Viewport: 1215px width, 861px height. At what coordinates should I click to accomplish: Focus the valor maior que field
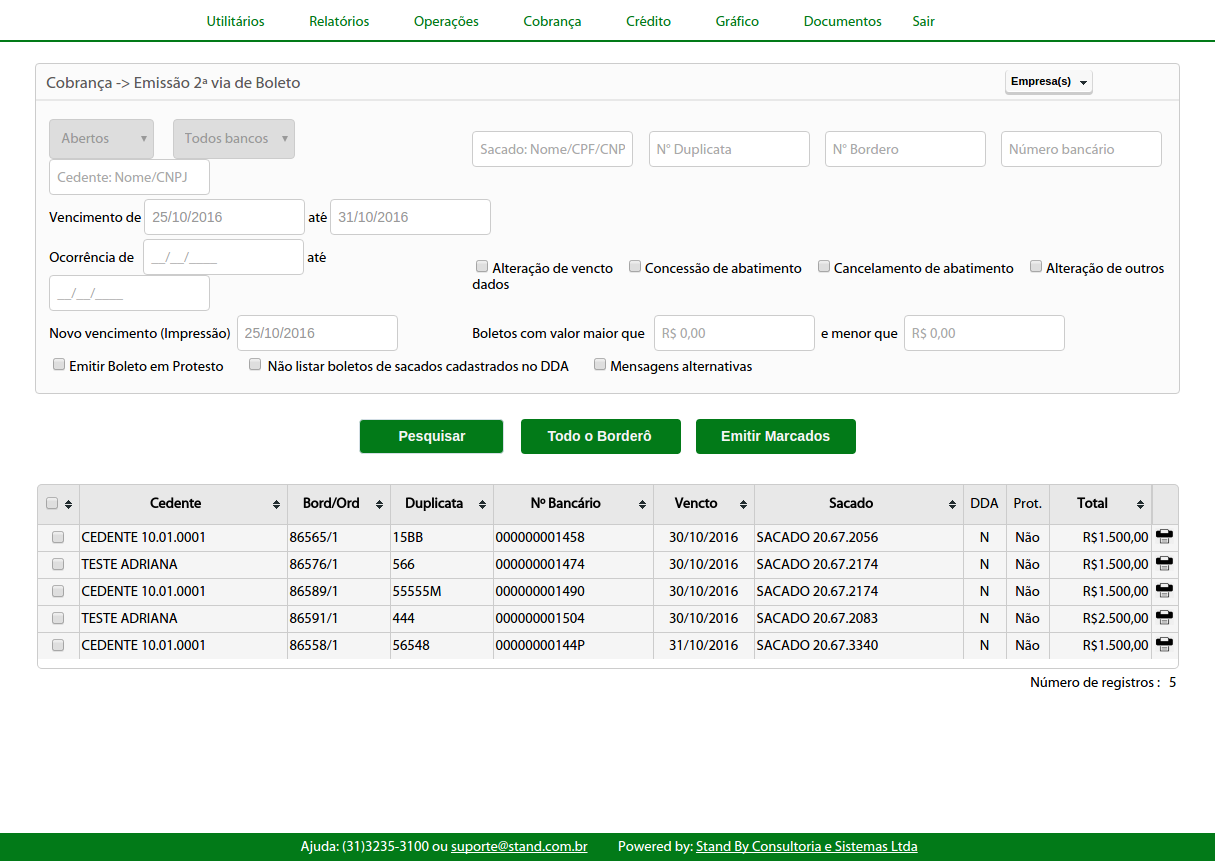click(734, 333)
